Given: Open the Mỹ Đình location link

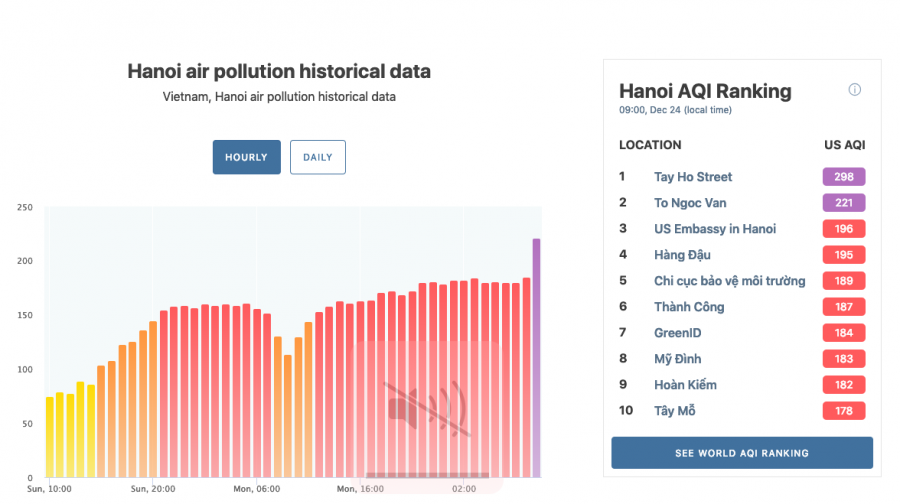Looking at the screenshot, I should (x=677, y=359).
